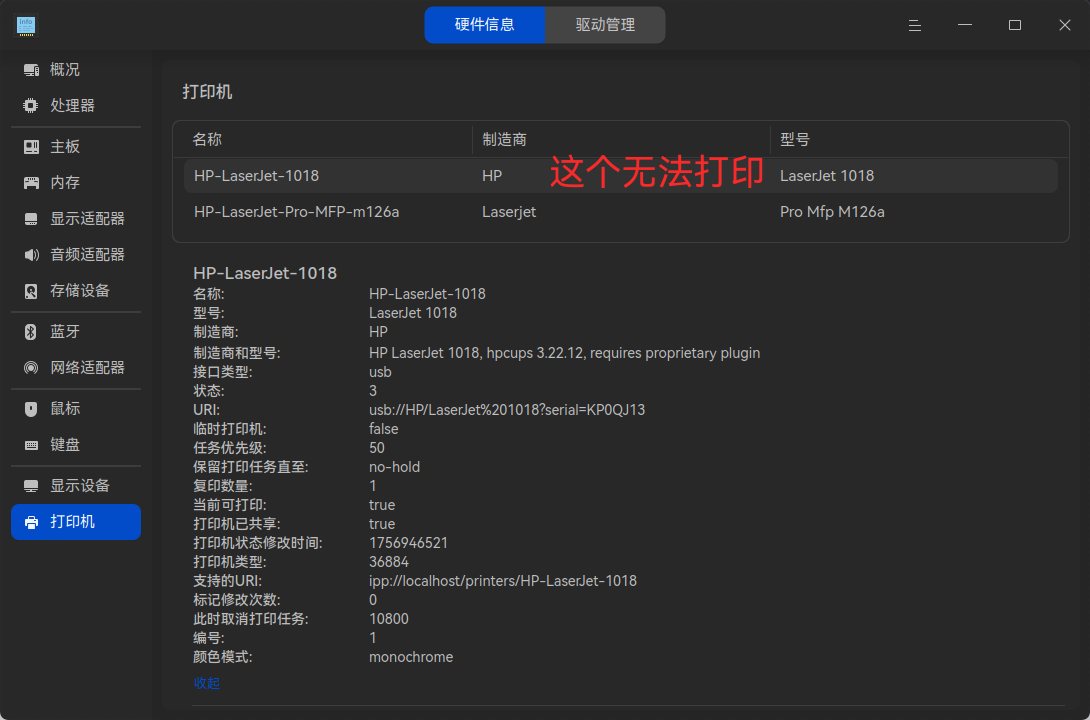This screenshot has width=1090, height=720.
Task: Click the 内存 memory icon
Action: click(x=31, y=183)
